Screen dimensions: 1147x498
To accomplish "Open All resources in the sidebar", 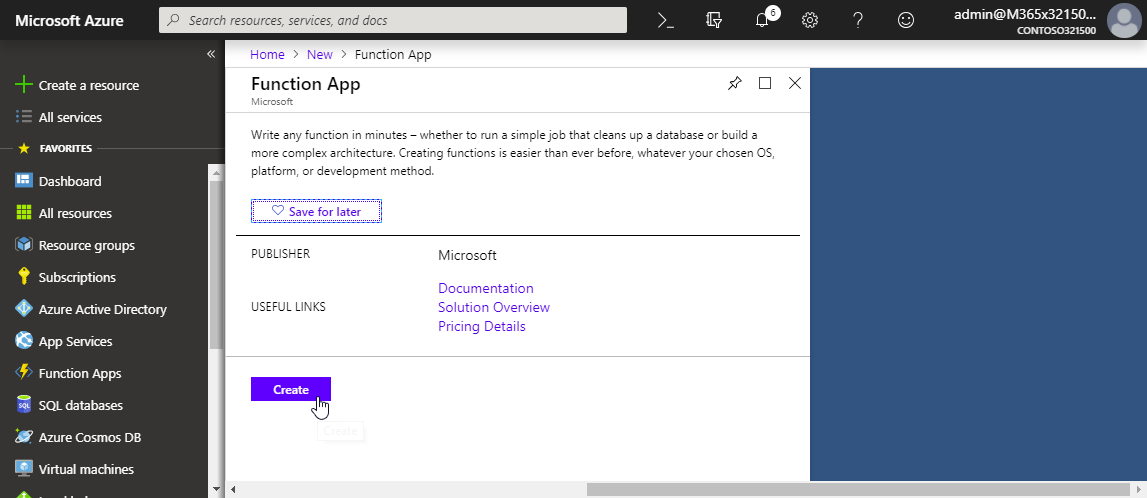I will click(75, 214).
